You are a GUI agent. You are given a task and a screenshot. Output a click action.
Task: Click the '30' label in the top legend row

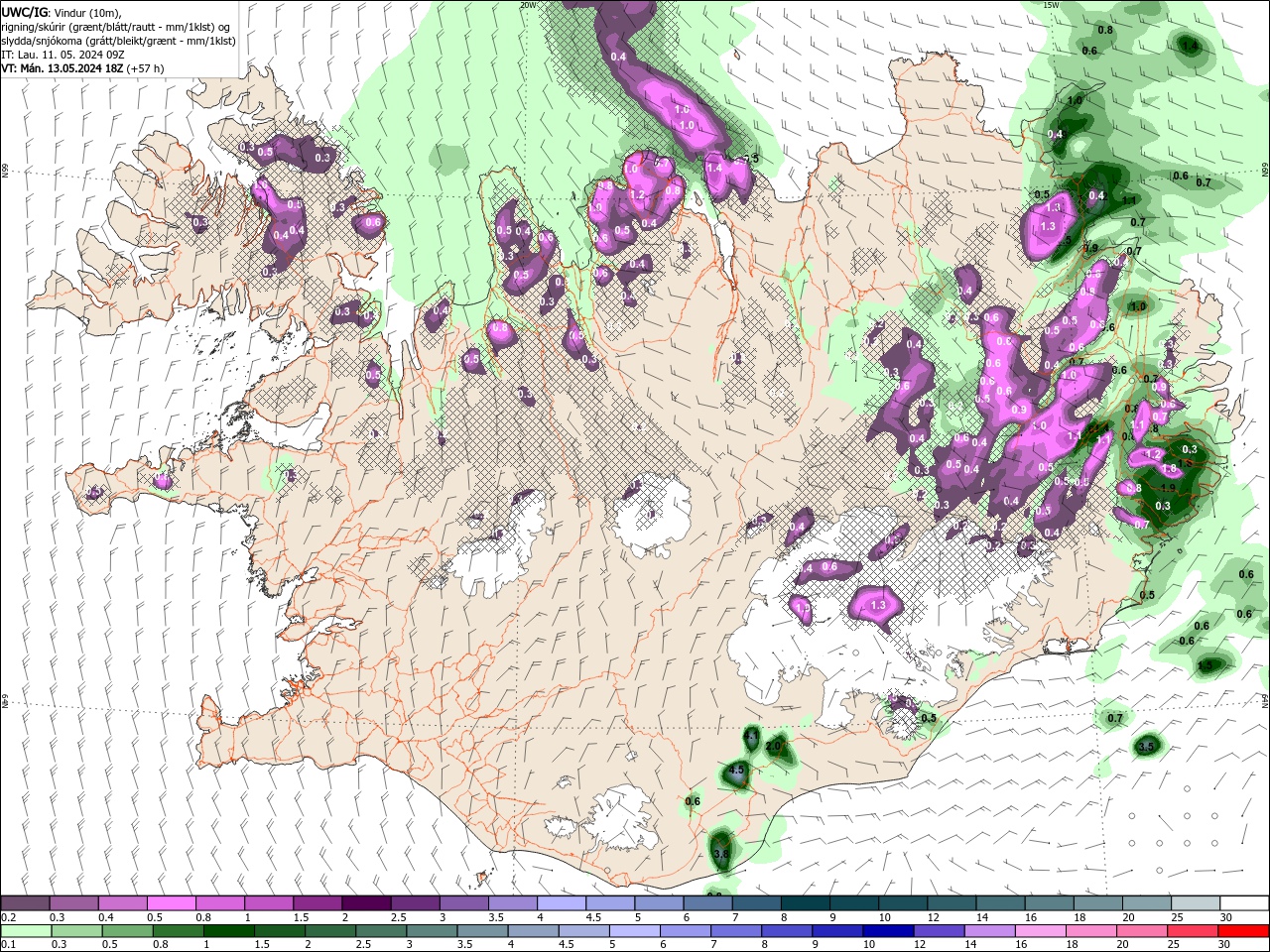pyautogui.click(x=1226, y=917)
